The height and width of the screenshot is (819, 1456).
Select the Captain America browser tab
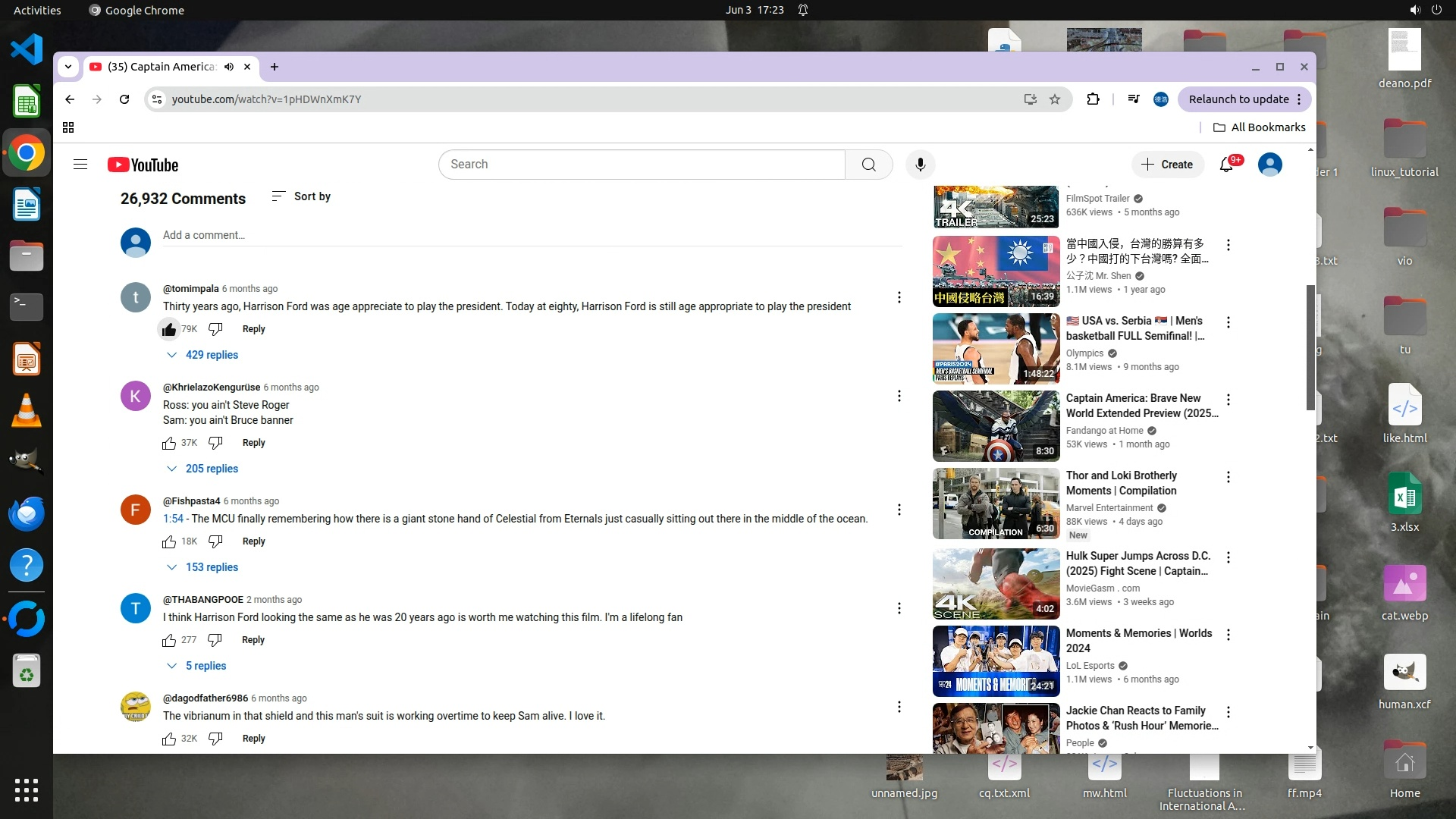point(162,67)
